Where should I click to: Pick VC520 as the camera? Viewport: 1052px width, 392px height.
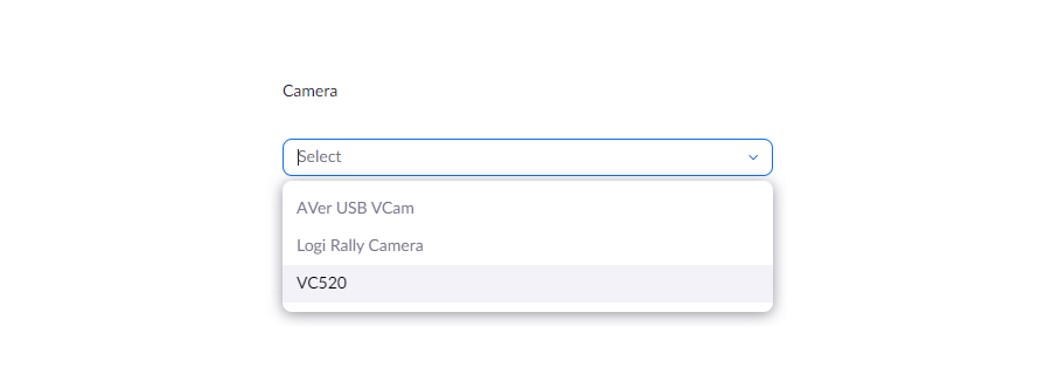point(527,283)
